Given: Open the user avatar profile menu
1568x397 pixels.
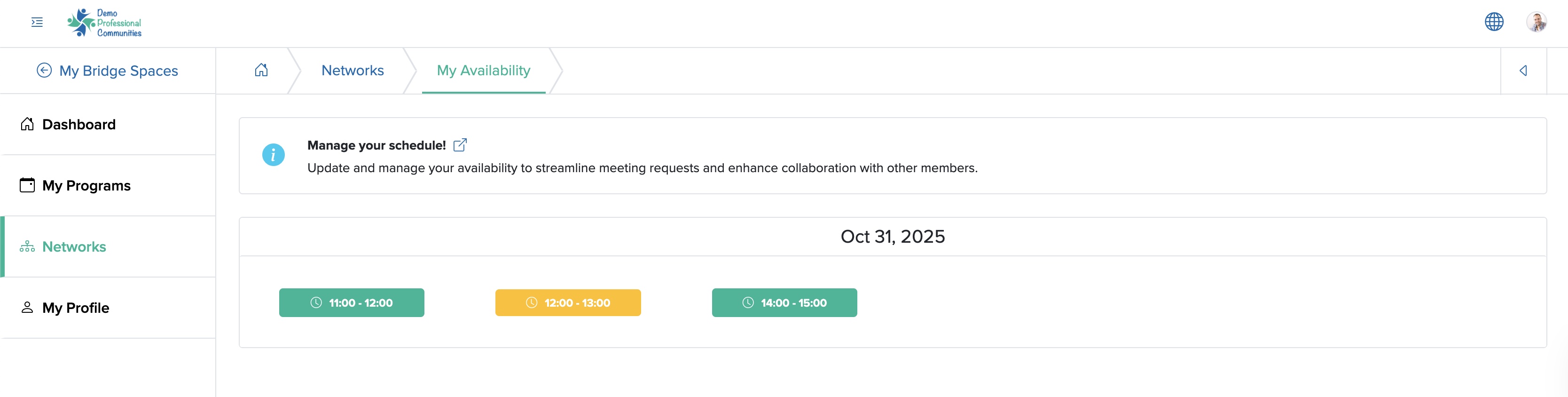Looking at the screenshot, I should tap(1537, 22).
